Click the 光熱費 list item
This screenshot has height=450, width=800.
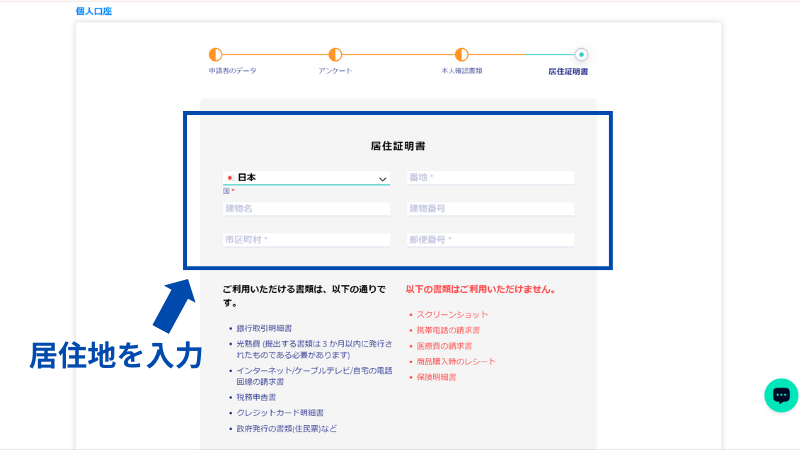tap(314, 349)
